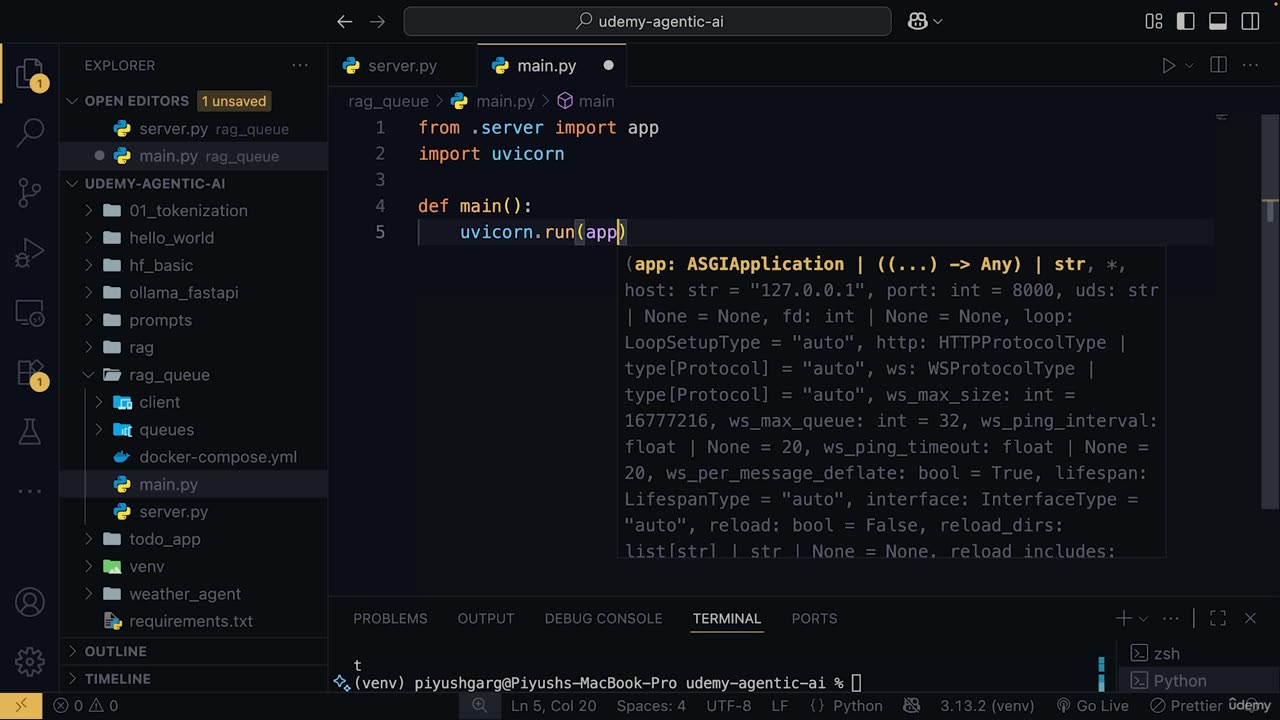Open the Problems panel tab
Viewport: 1280px width, 720px height.
[x=390, y=619]
